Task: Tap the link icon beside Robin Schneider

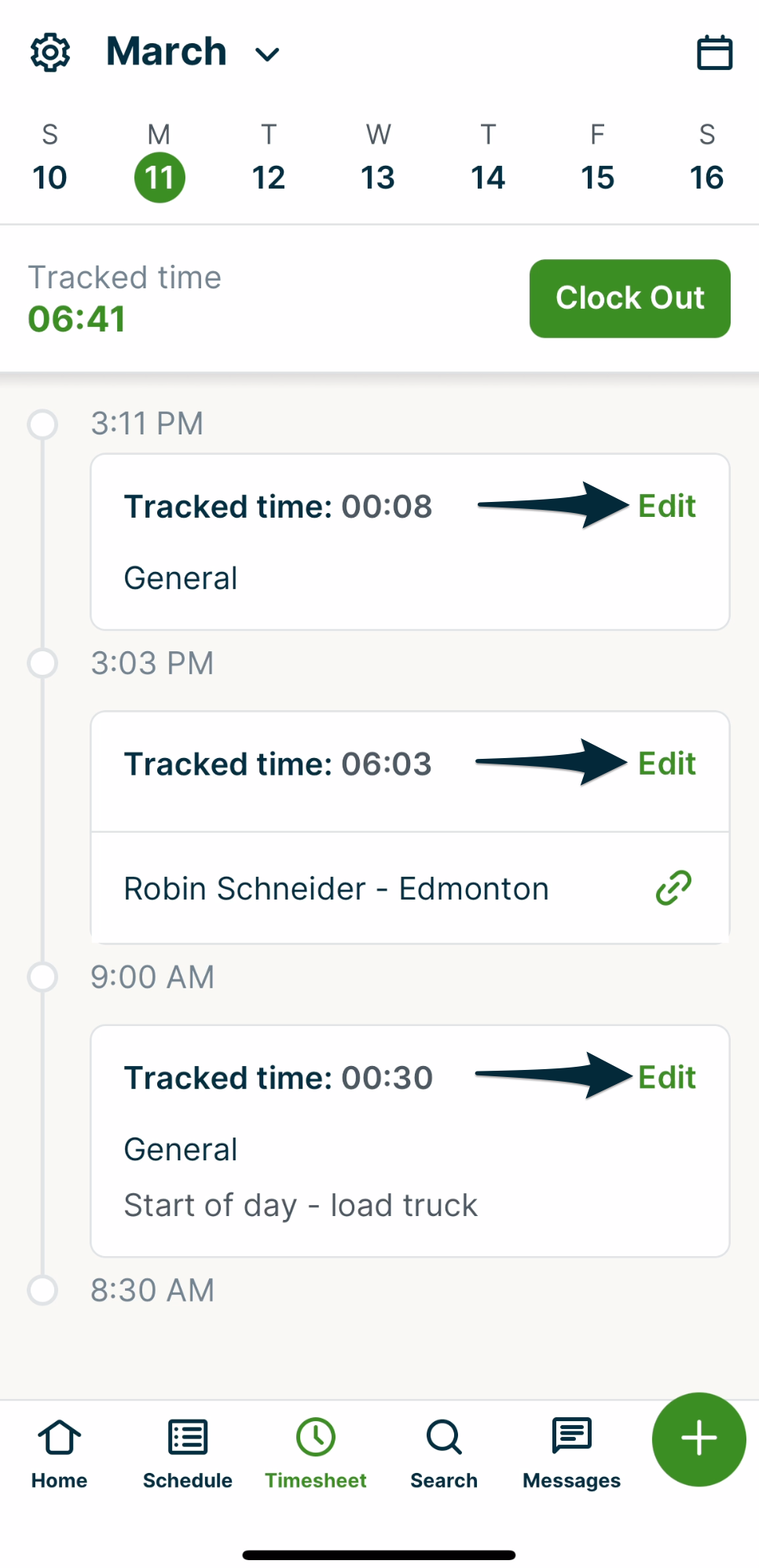Action: 673,888
